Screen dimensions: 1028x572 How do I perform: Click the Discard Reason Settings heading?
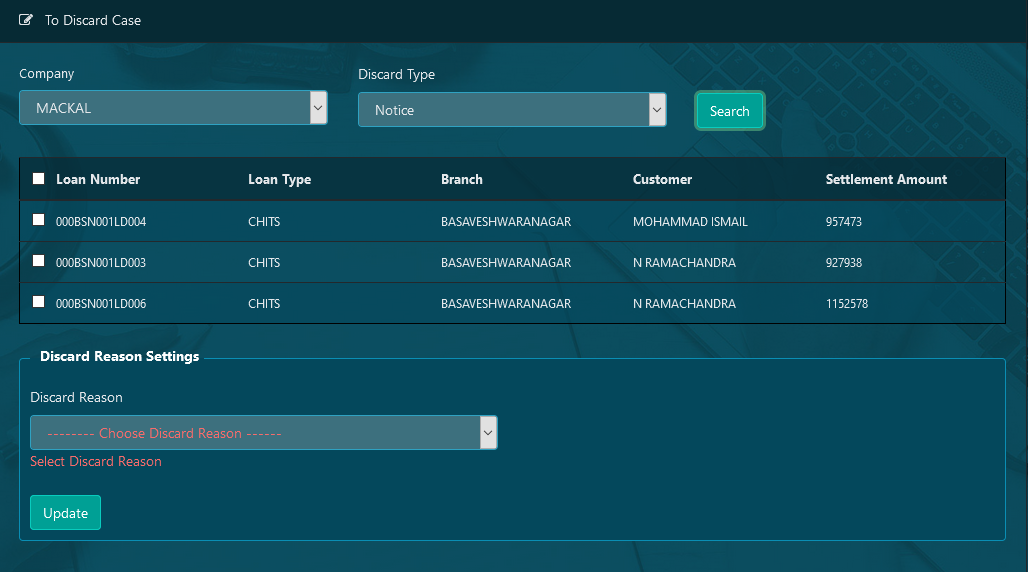(119, 356)
